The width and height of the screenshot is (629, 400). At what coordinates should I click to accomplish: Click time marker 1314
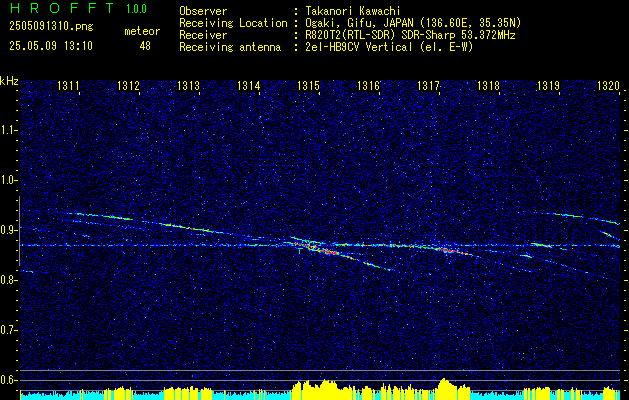coord(248,86)
